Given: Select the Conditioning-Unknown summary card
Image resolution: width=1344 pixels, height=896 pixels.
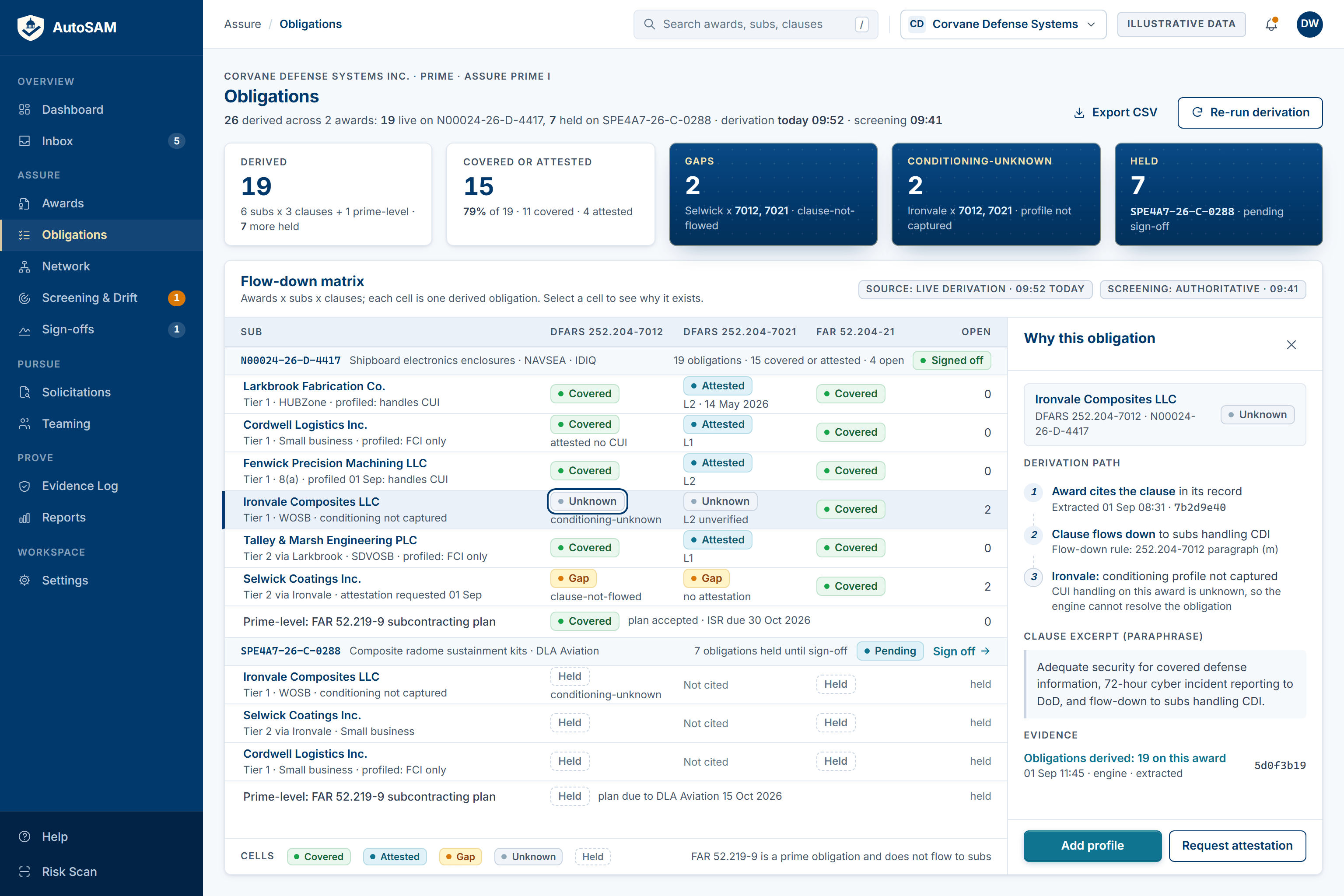Looking at the screenshot, I should [995, 194].
